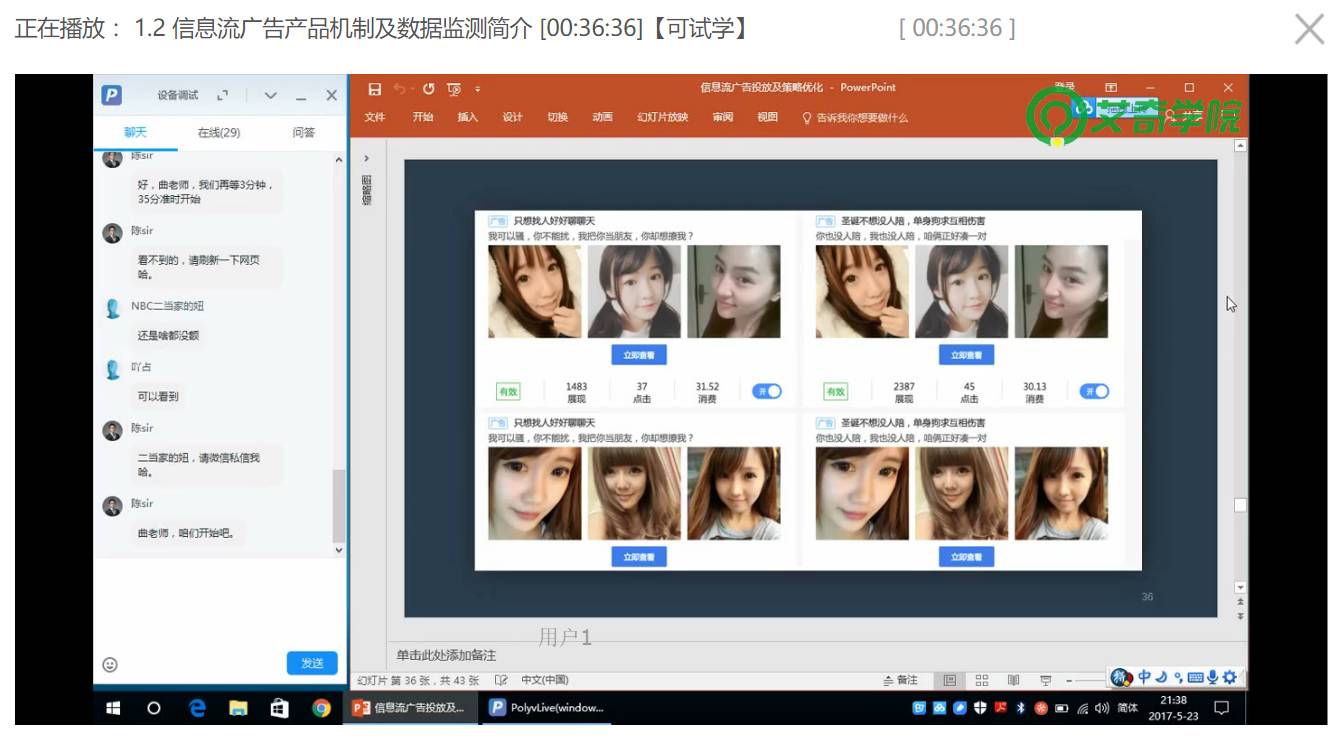The height and width of the screenshot is (741, 1341).
Task: Click the redo icon in quick access toolbar
Action: click(428, 89)
